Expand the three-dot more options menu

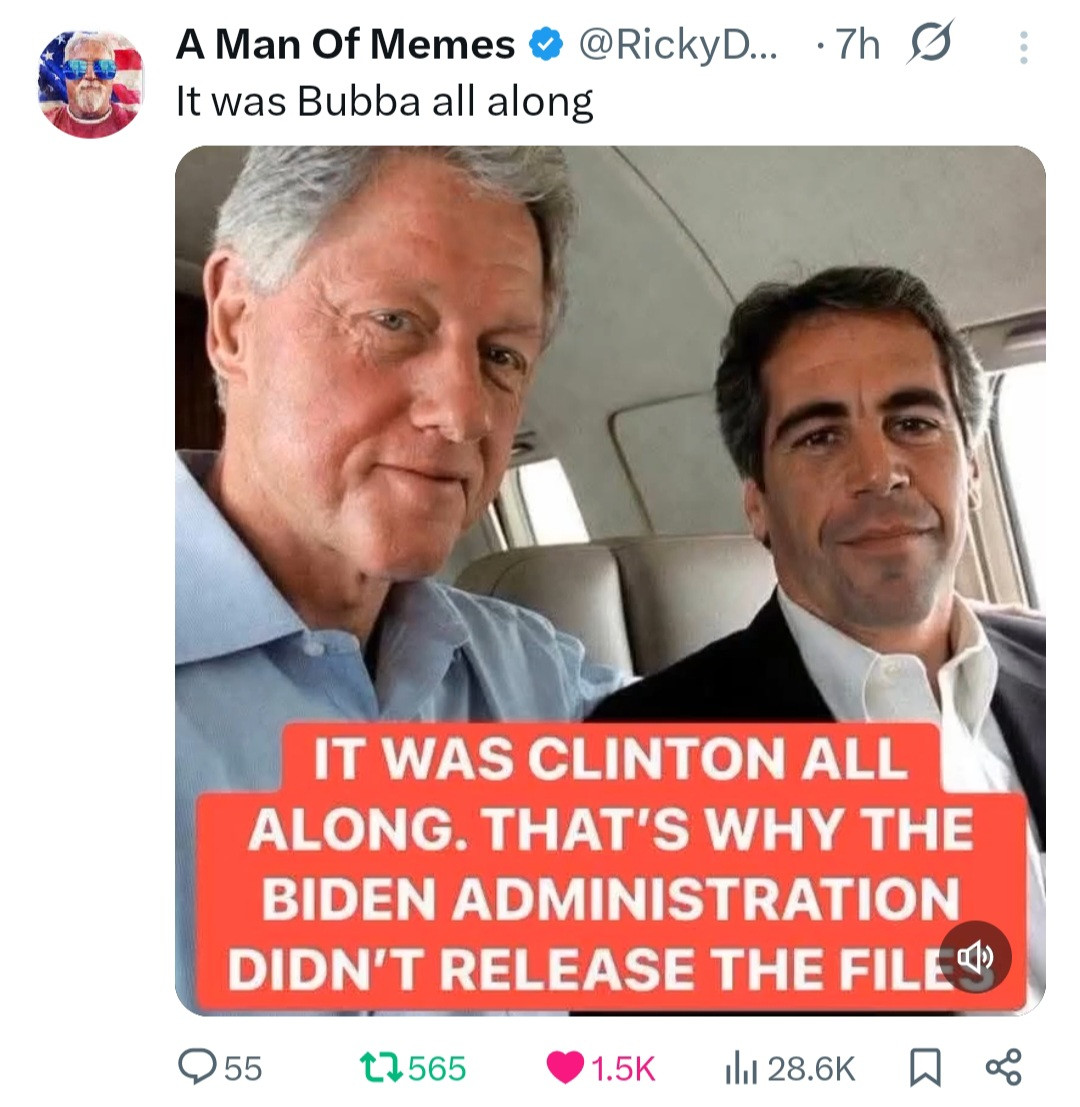click(x=1022, y=46)
